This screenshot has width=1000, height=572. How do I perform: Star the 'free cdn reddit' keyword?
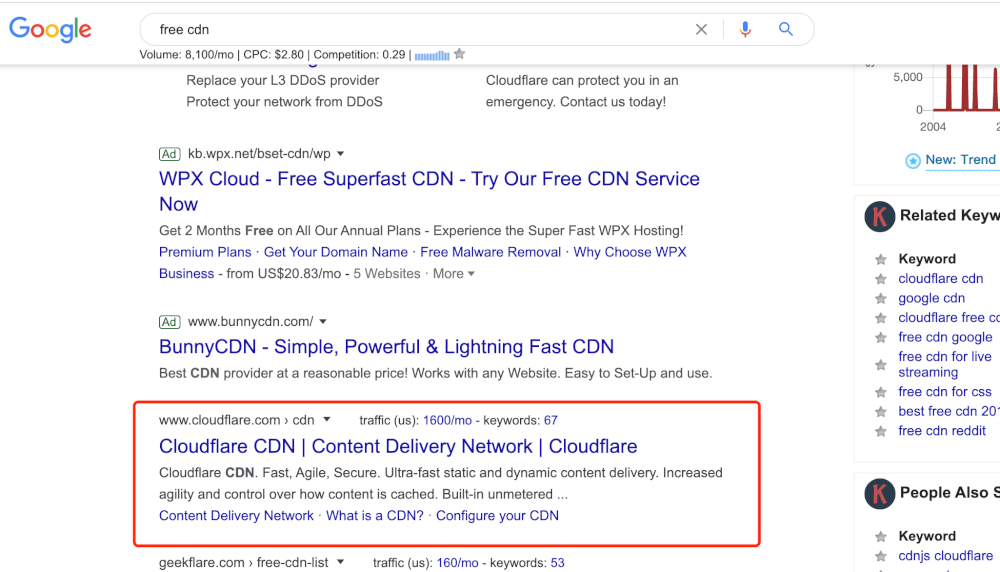[x=881, y=432]
